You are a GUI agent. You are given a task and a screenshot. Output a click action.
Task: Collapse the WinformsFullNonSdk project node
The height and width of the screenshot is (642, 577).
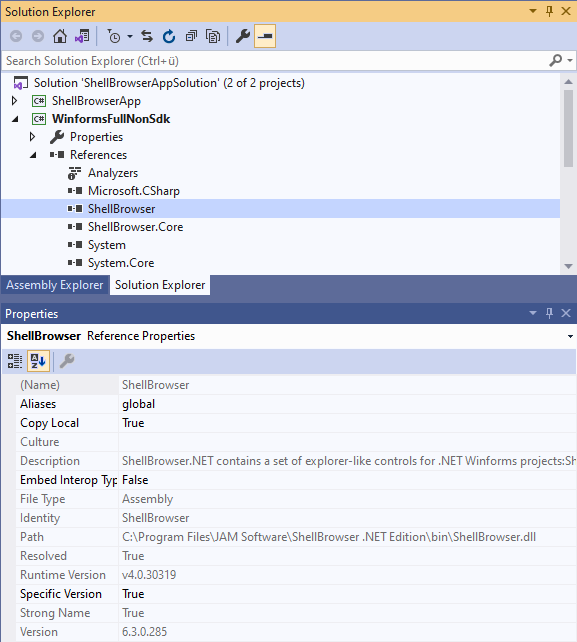tap(15, 119)
